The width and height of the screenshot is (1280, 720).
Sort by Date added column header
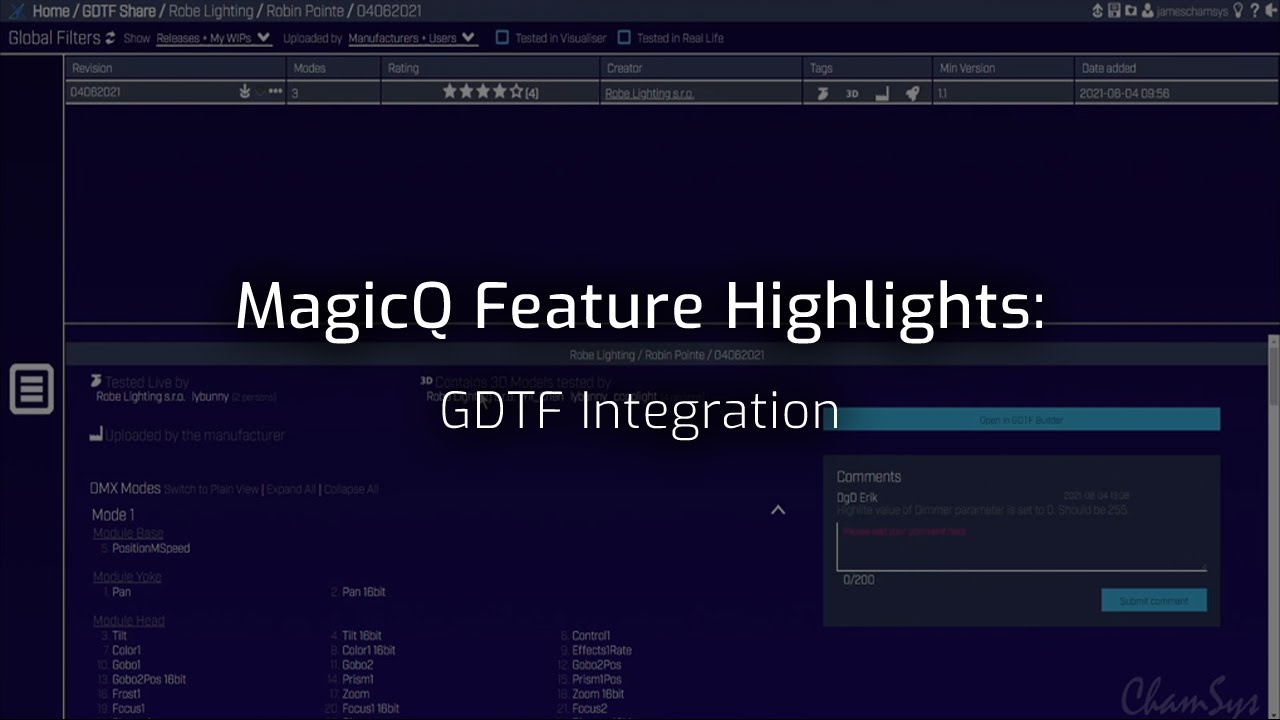pos(1176,68)
